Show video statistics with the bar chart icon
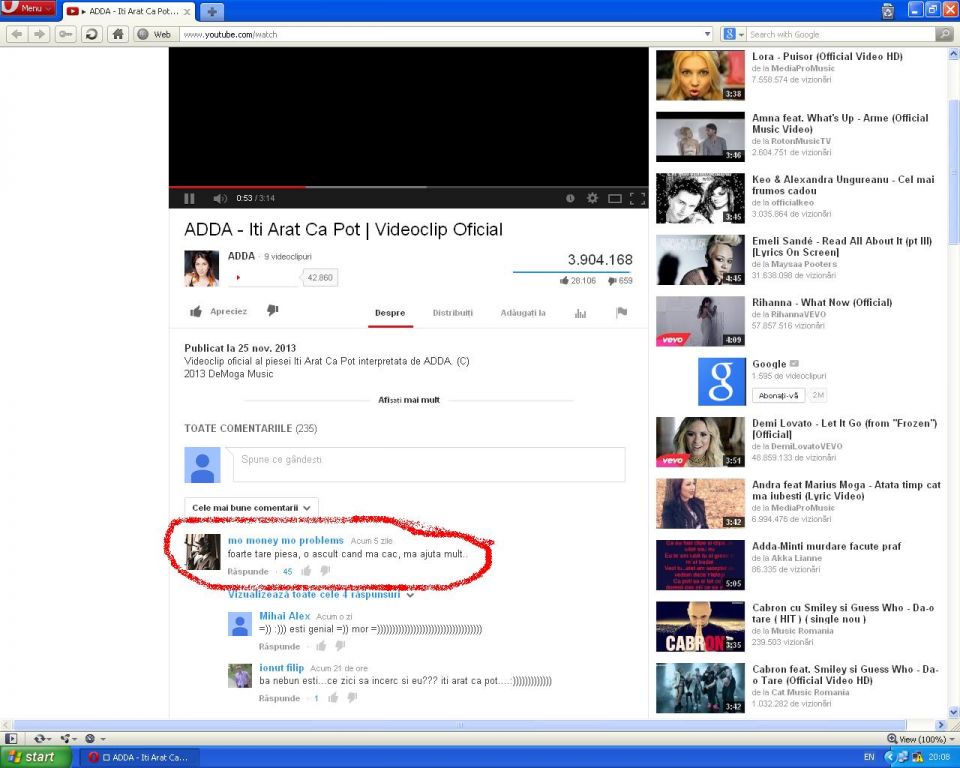 pos(580,313)
